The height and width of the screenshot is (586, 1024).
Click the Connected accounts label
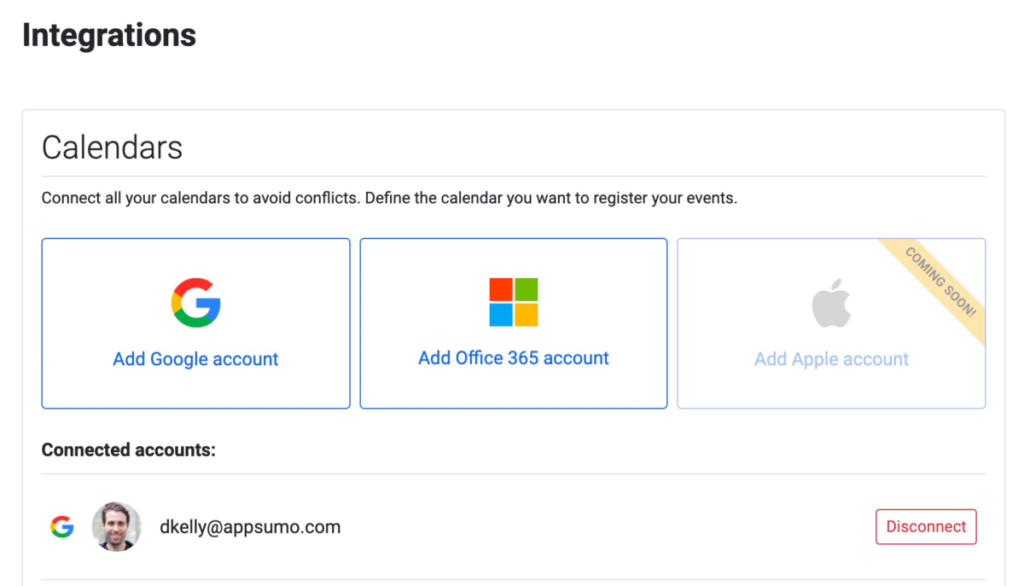[x=129, y=450]
